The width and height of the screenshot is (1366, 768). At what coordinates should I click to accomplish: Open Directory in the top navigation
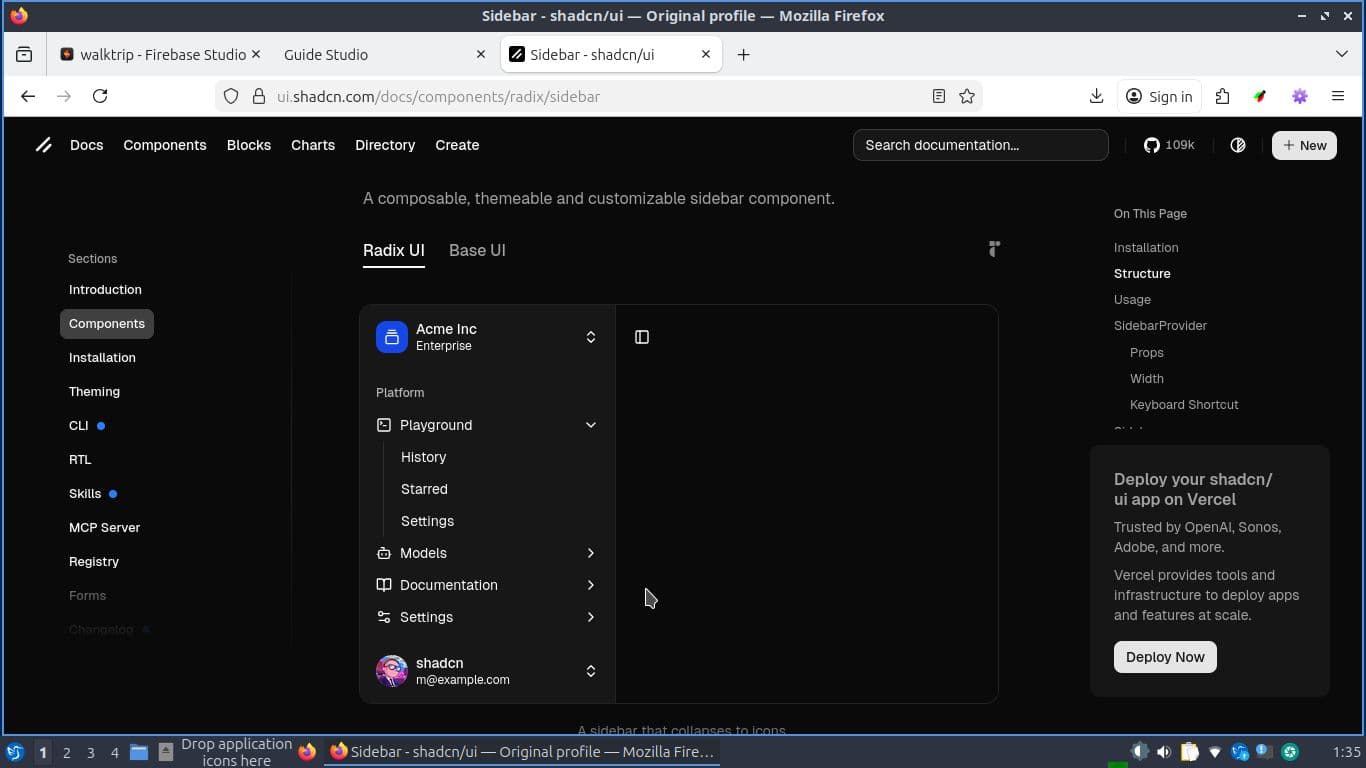(385, 145)
